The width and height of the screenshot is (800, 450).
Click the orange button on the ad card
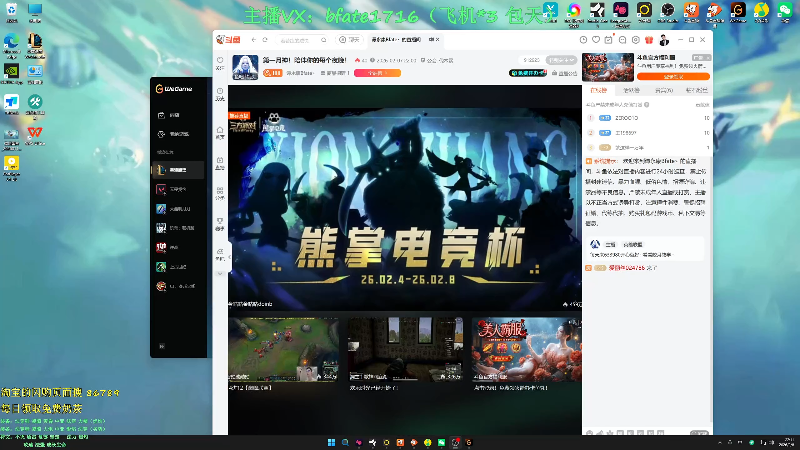click(x=673, y=77)
